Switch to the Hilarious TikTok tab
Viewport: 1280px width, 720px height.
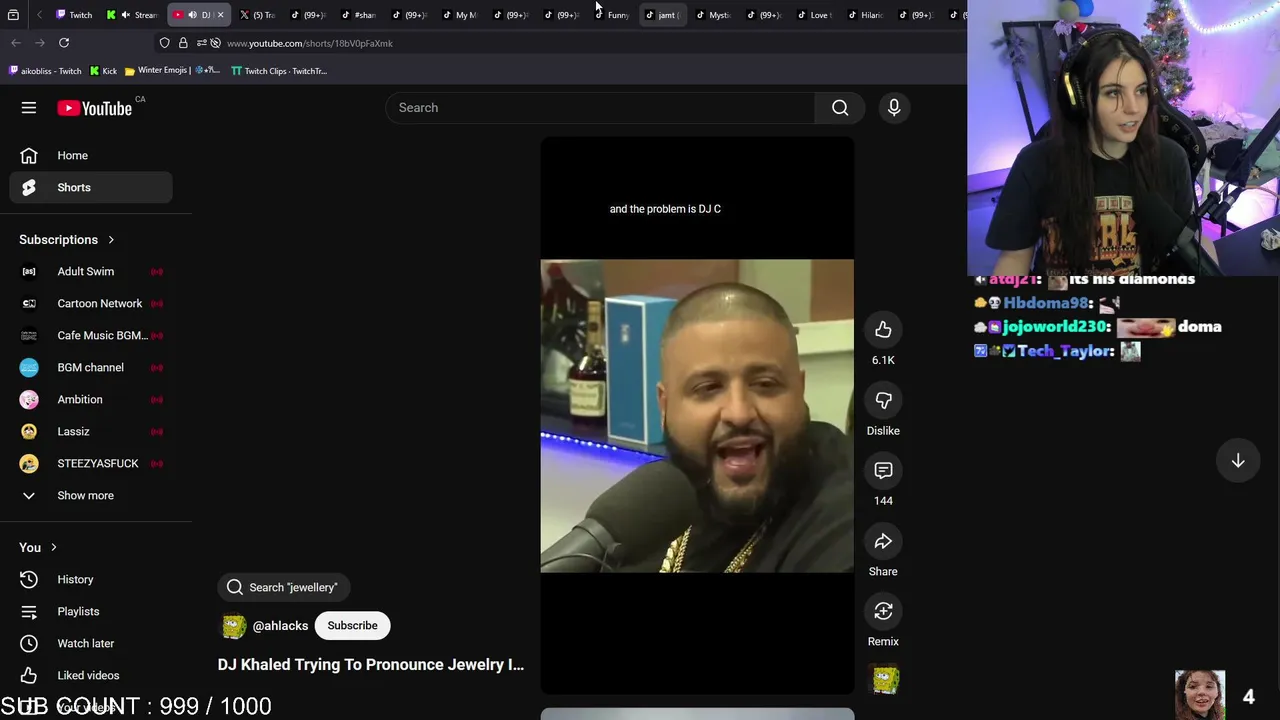click(865, 15)
